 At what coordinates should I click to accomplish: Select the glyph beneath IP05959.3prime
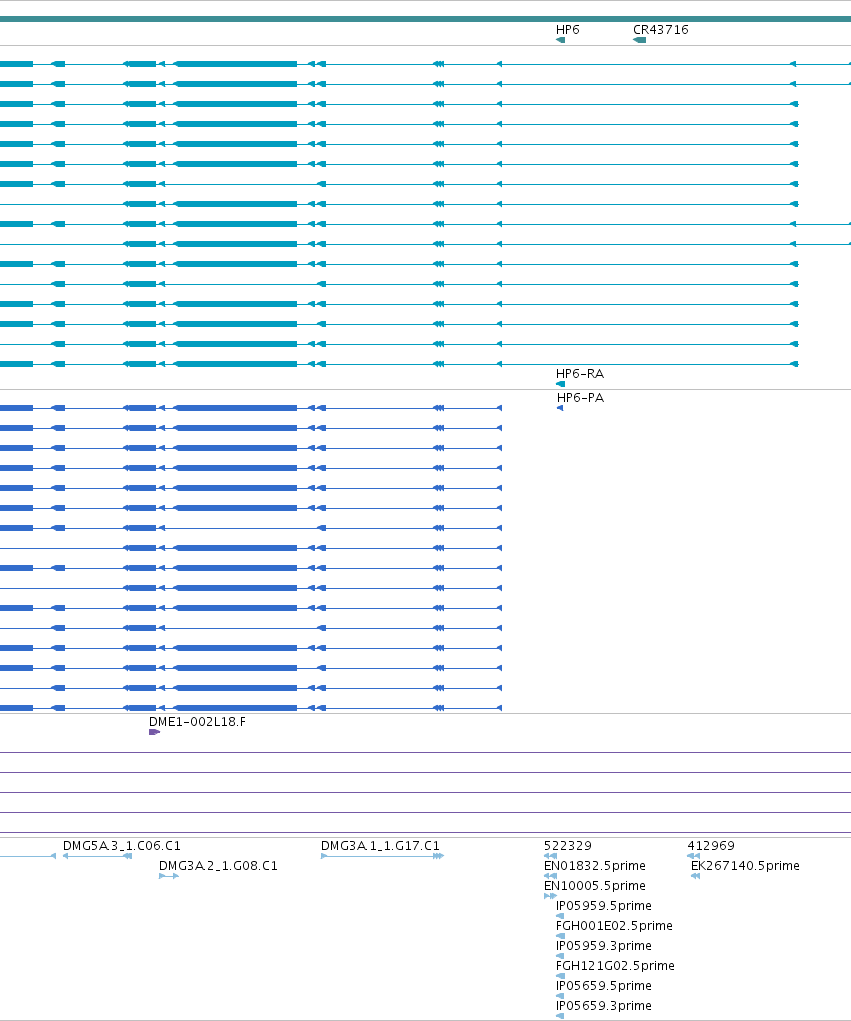click(560, 957)
